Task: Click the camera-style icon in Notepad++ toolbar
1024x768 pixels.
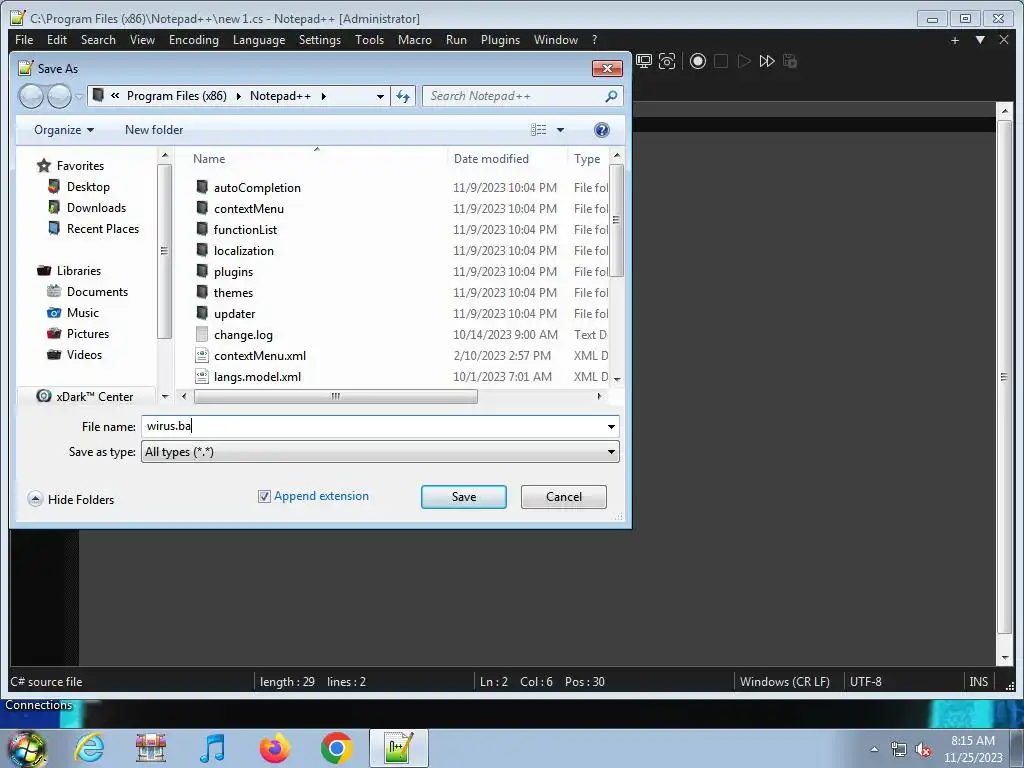Action: [x=667, y=61]
